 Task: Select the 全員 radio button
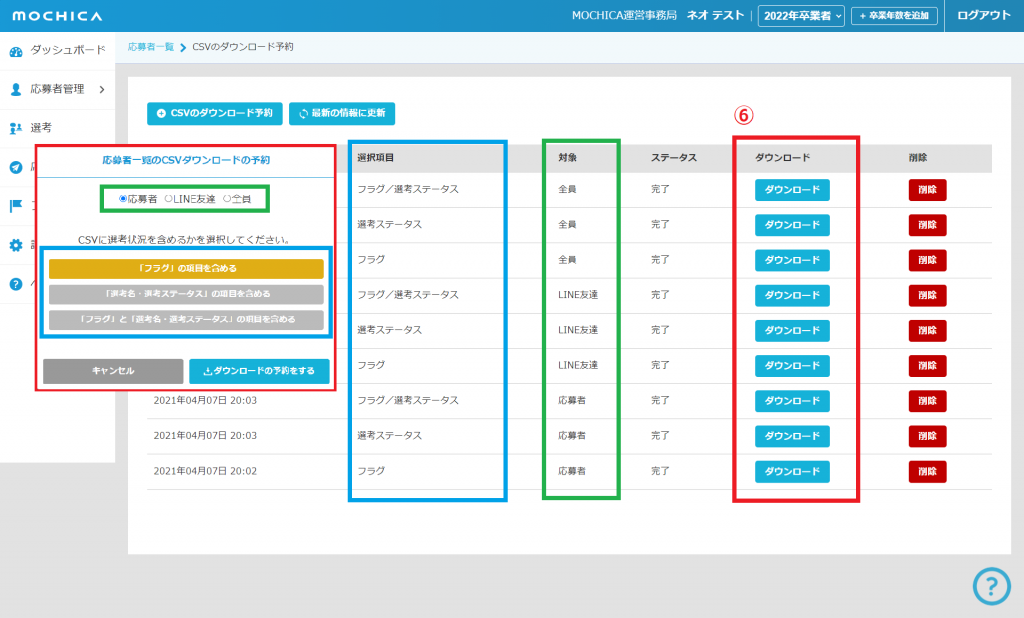point(226,199)
